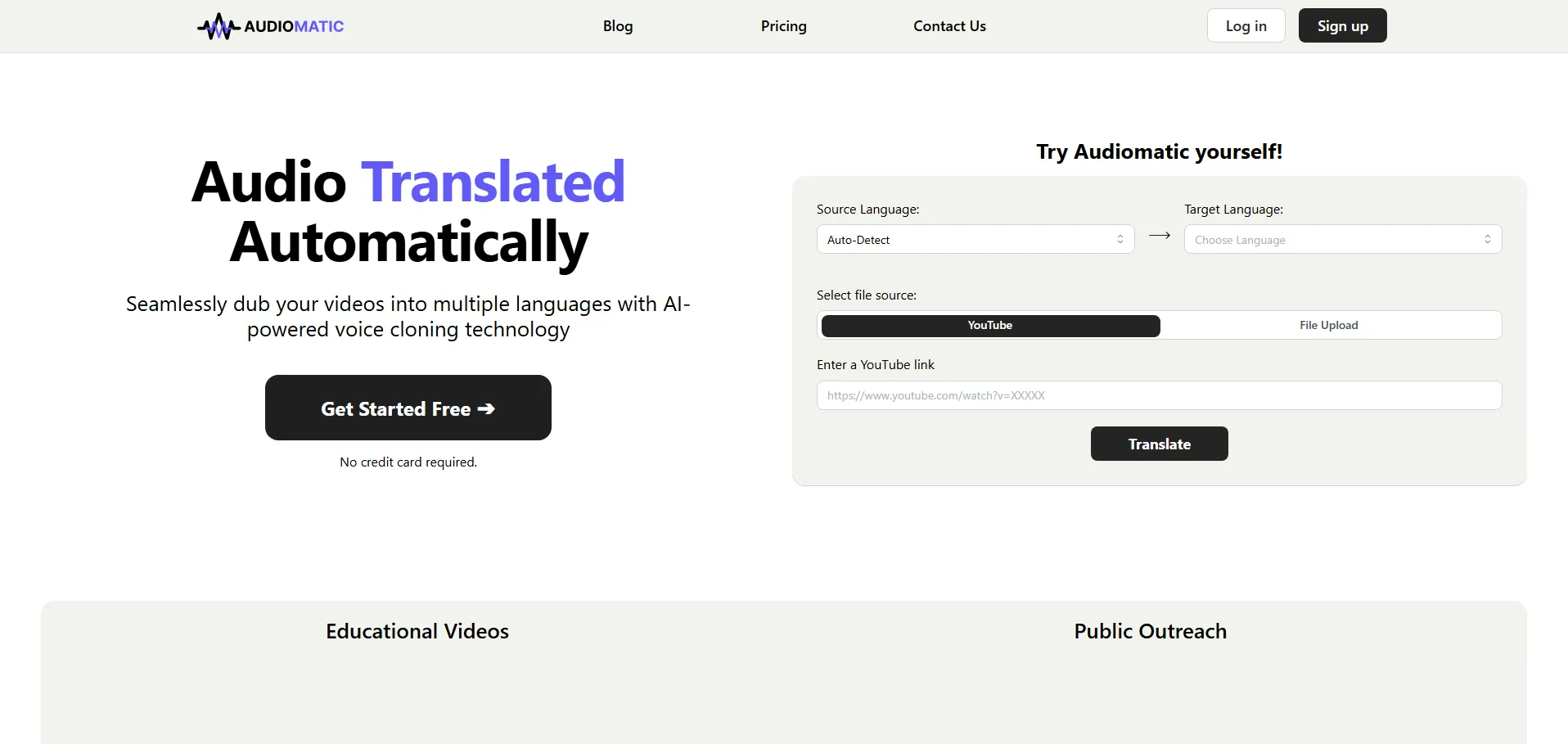Open the Contact Us page
The image size is (1568, 744).
pyautogui.click(x=949, y=26)
